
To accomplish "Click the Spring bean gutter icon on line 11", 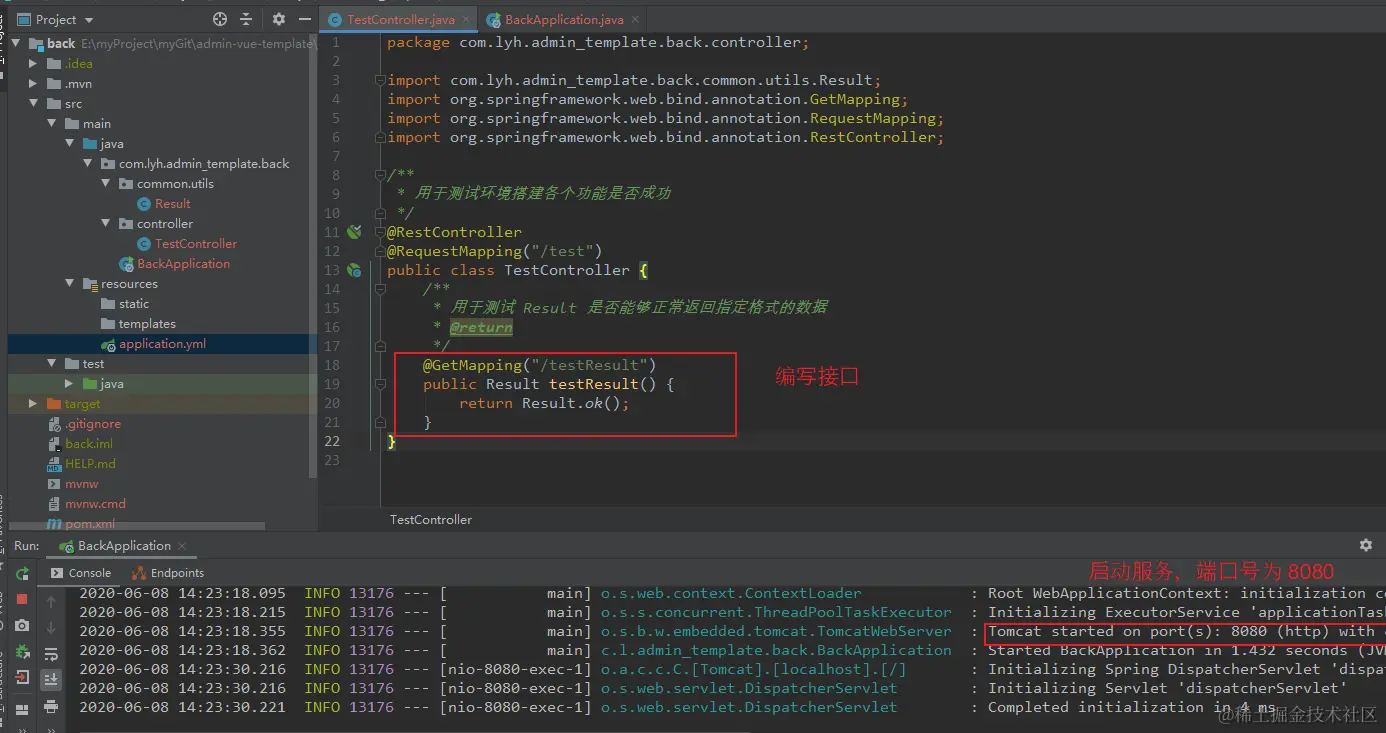I will coord(354,232).
